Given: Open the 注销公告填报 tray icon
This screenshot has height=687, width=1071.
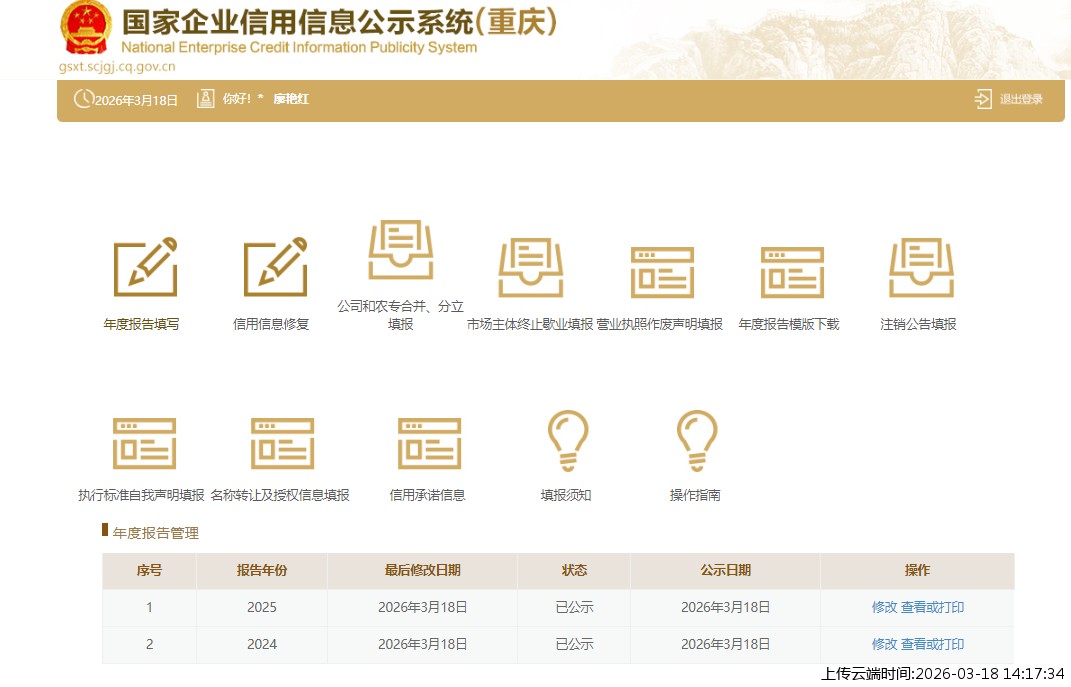Looking at the screenshot, I should click(920, 268).
